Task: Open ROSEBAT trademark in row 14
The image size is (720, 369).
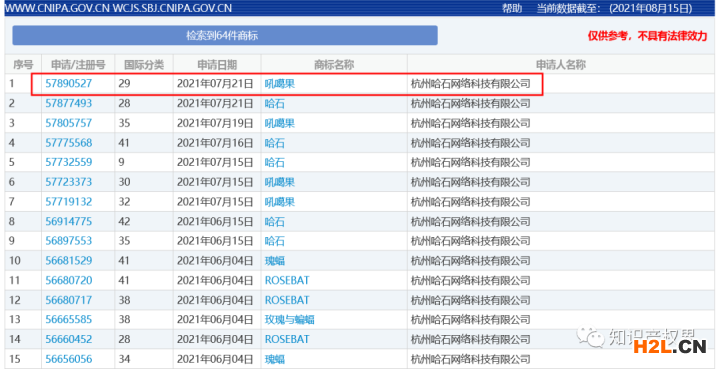Action: (x=287, y=339)
